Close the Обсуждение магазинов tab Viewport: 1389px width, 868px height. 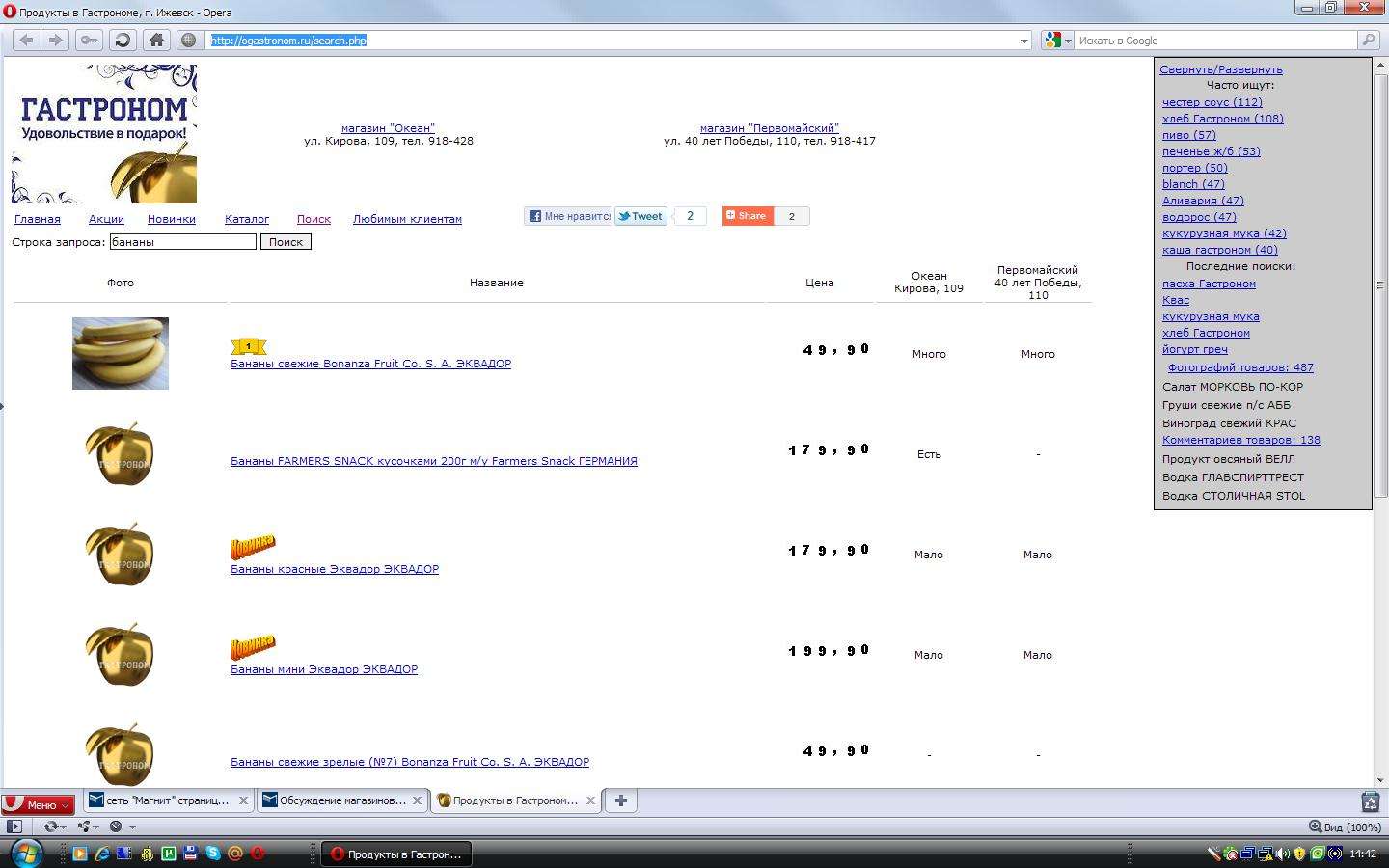(x=417, y=800)
